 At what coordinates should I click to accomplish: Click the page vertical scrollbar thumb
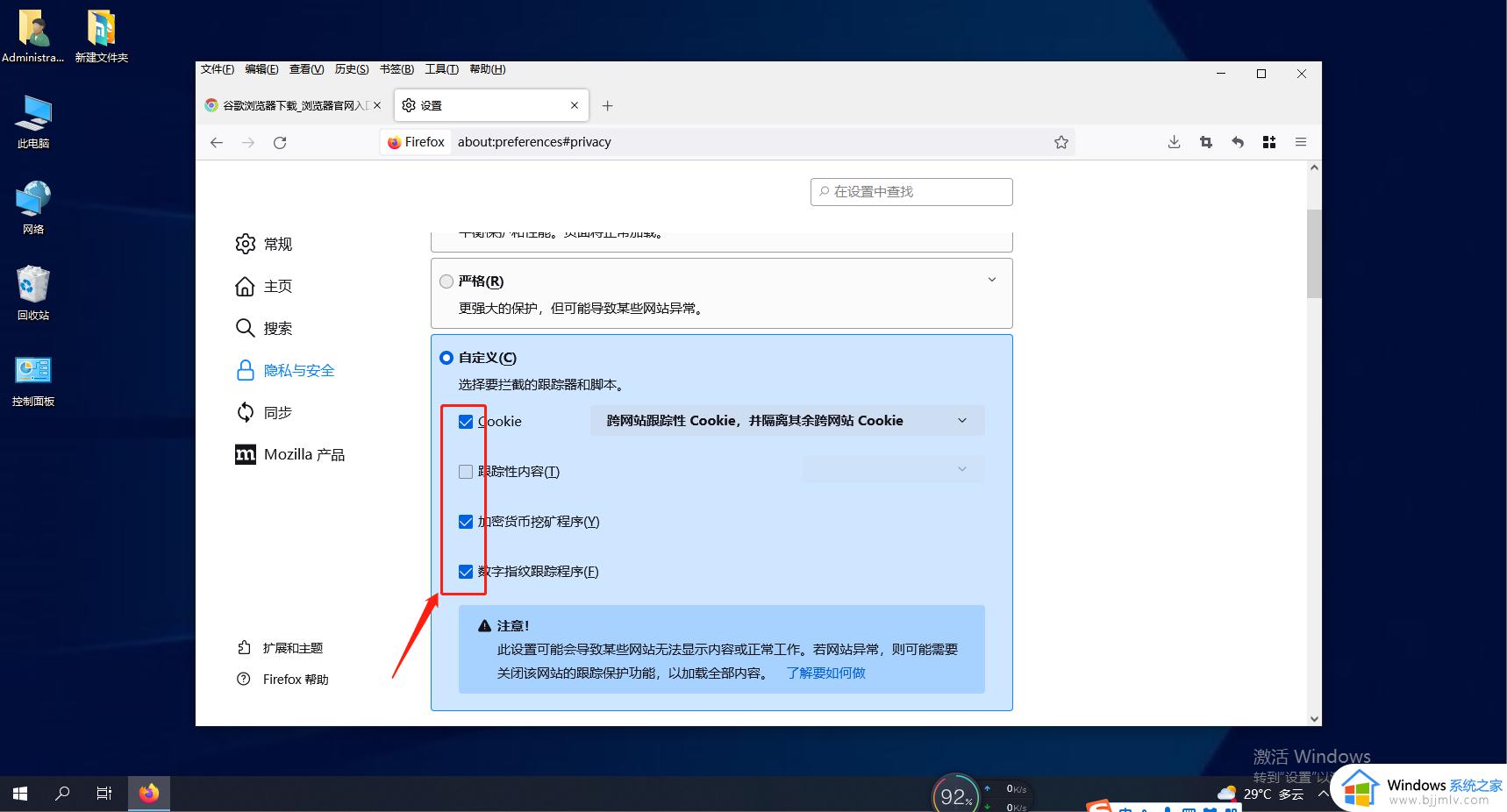[x=1314, y=253]
